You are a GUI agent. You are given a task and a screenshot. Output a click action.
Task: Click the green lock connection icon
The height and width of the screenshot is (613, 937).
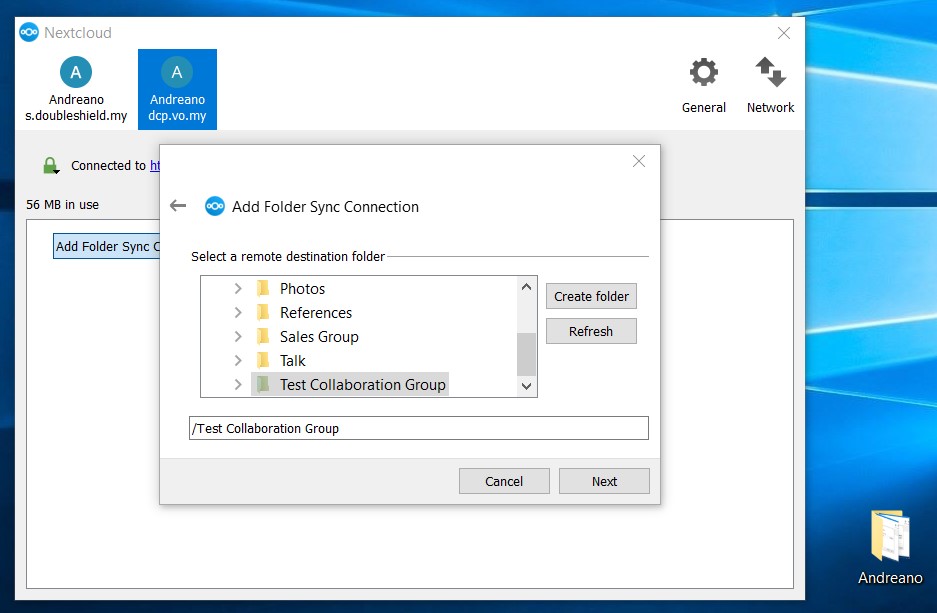click(50, 166)
